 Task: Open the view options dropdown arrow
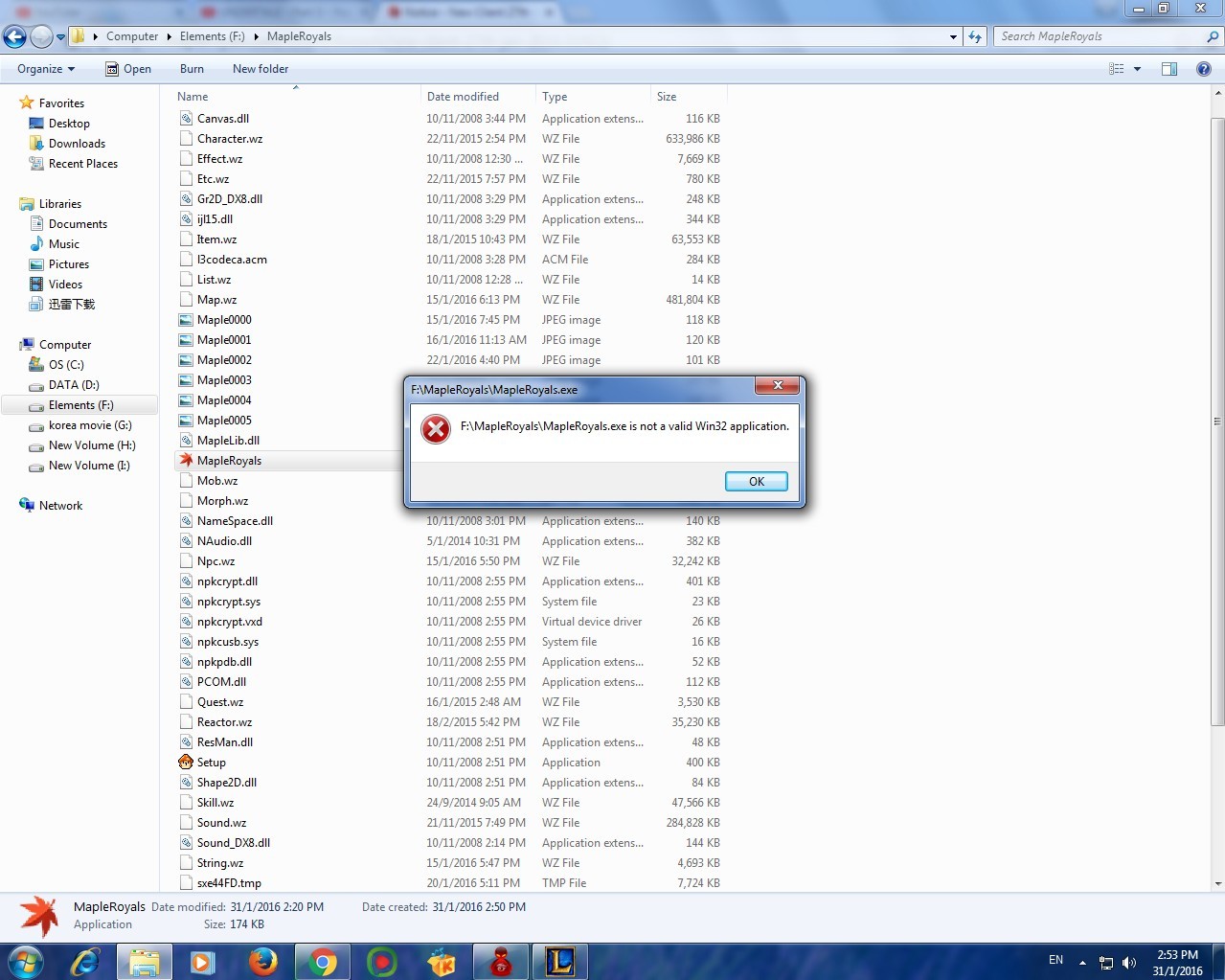coord(1137,69)
